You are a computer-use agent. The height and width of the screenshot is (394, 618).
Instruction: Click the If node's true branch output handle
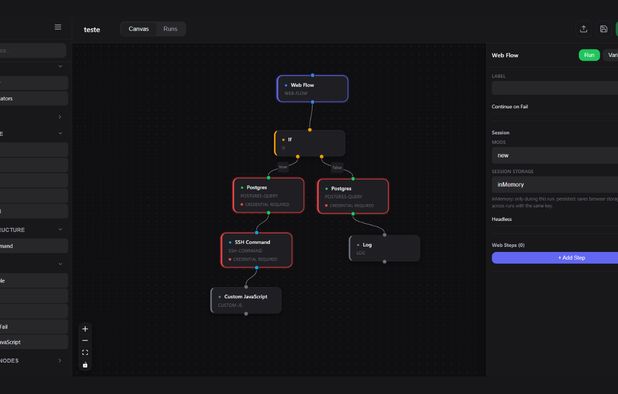(x=298, y=157)
